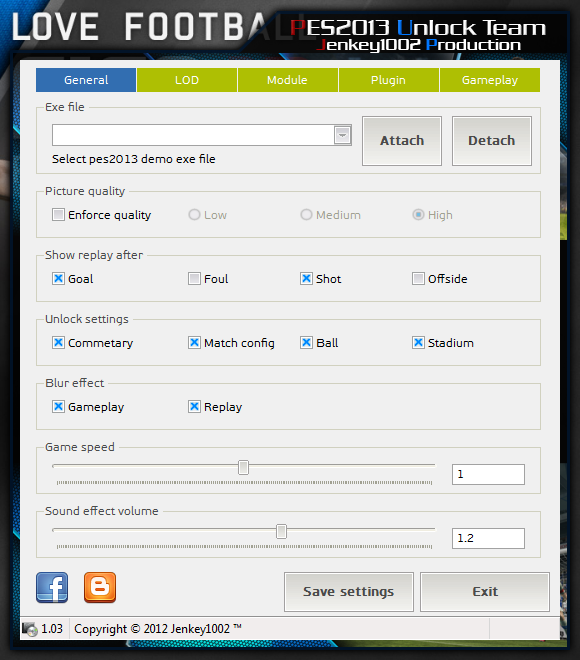Screen dimensions: 580x660
Task: Enable the Enforce quality checkbox
Action: 58,215
